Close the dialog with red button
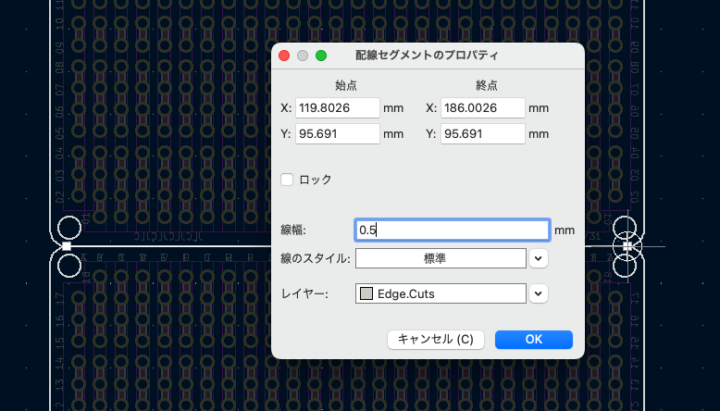This screenshot has height=411, width=720. click(x=284, y=56)
